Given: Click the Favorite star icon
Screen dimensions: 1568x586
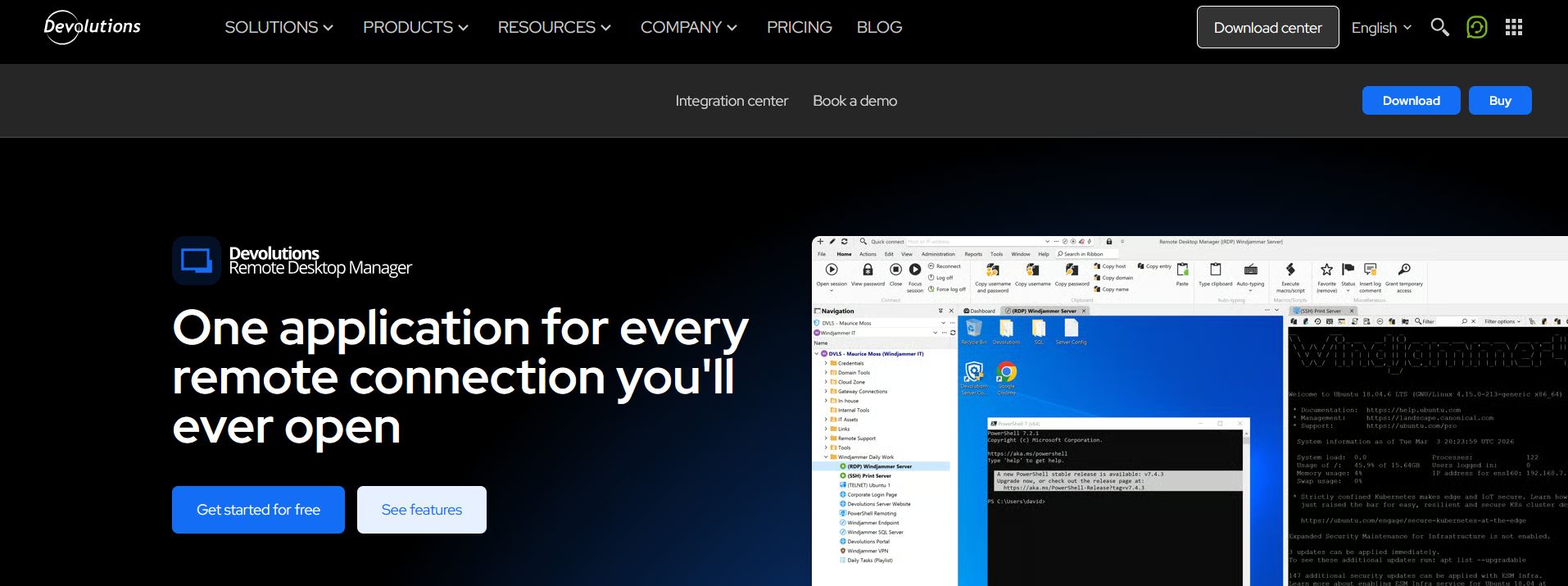Looking at the screenshot, I should (x=1326, y=270).
